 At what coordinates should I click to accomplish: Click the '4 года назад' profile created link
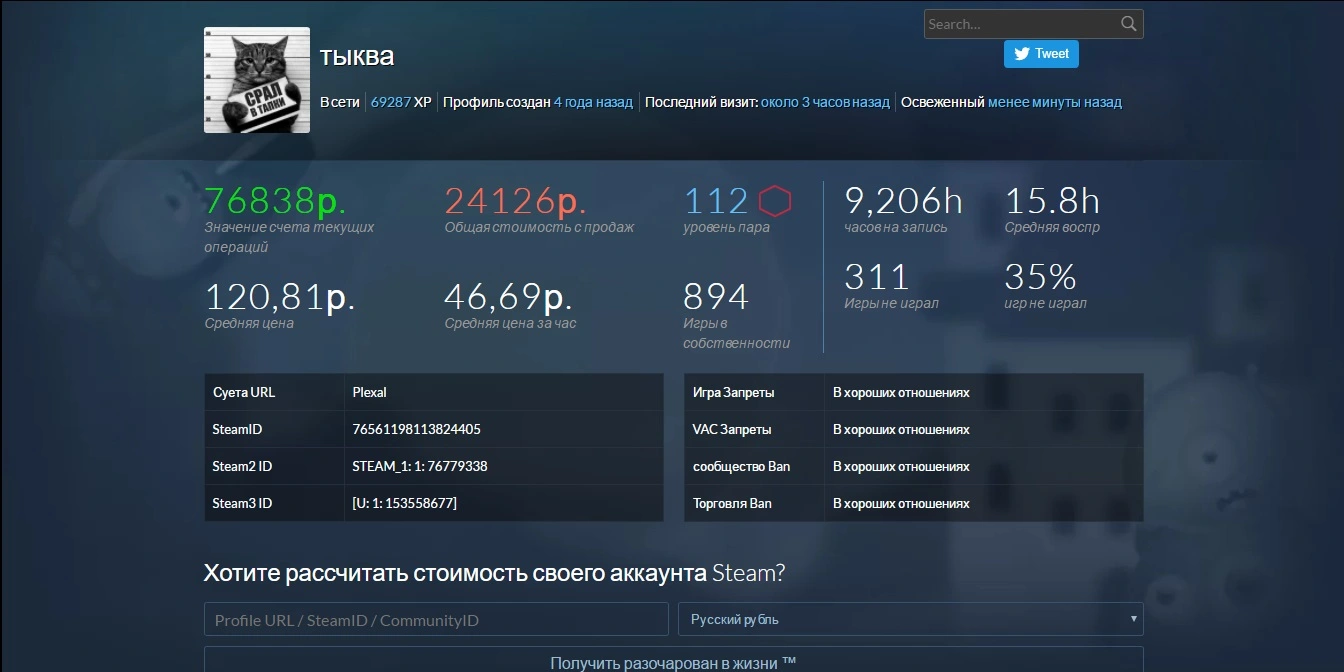pyautogui.click(x=593, y=102)
